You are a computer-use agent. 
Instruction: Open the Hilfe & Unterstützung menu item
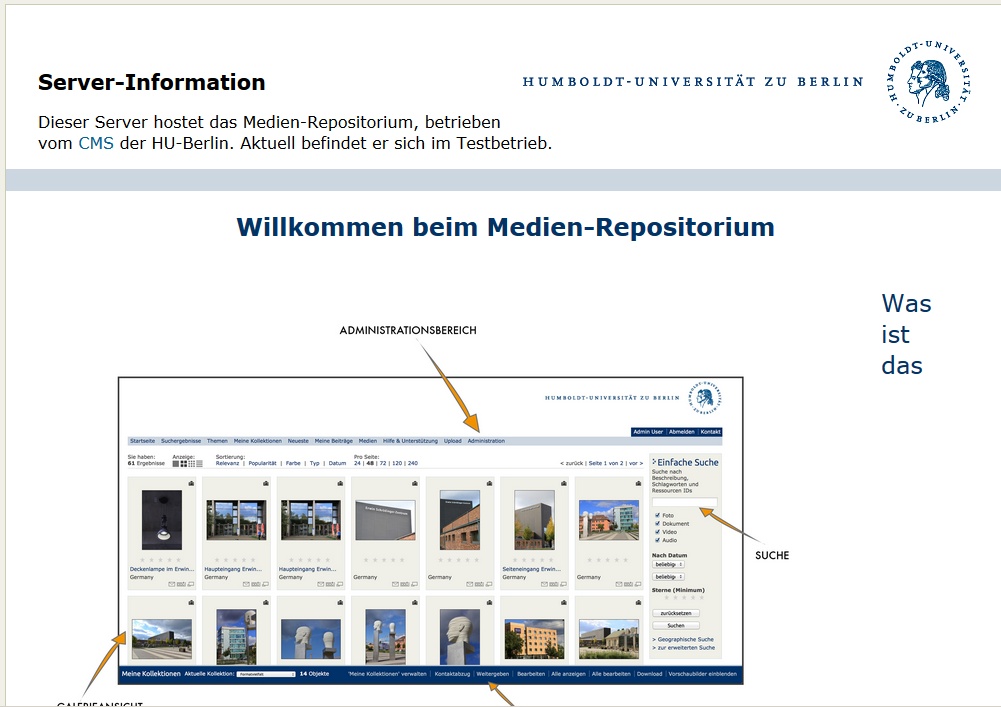tap(410, 441)
